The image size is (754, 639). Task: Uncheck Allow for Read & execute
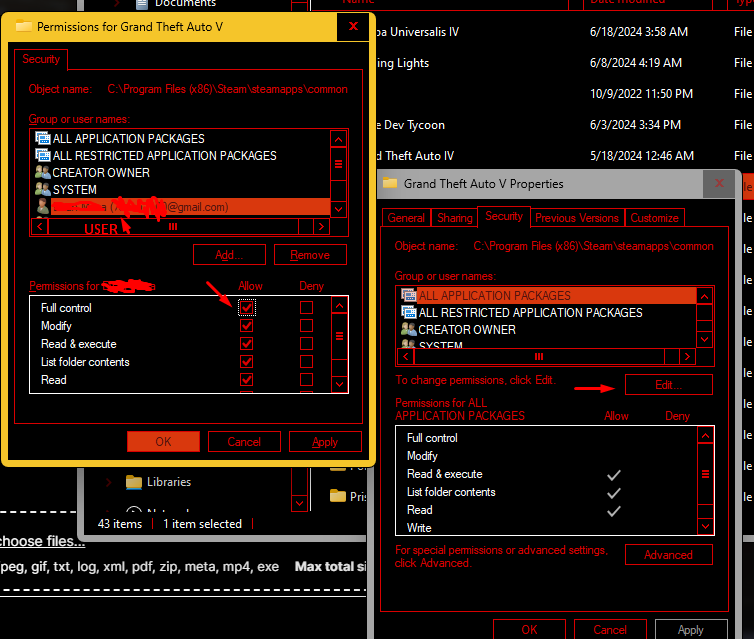[247, 344]
